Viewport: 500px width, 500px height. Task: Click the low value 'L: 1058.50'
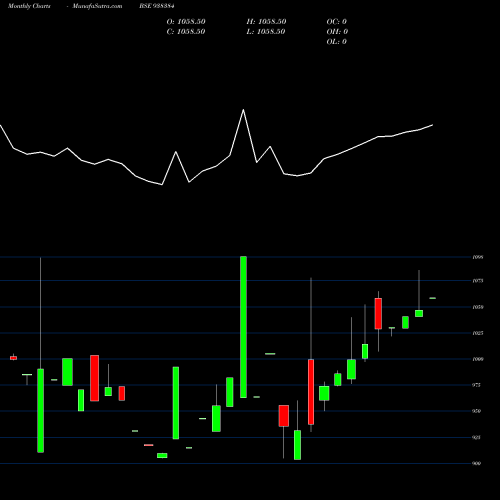tap(266, 32)
